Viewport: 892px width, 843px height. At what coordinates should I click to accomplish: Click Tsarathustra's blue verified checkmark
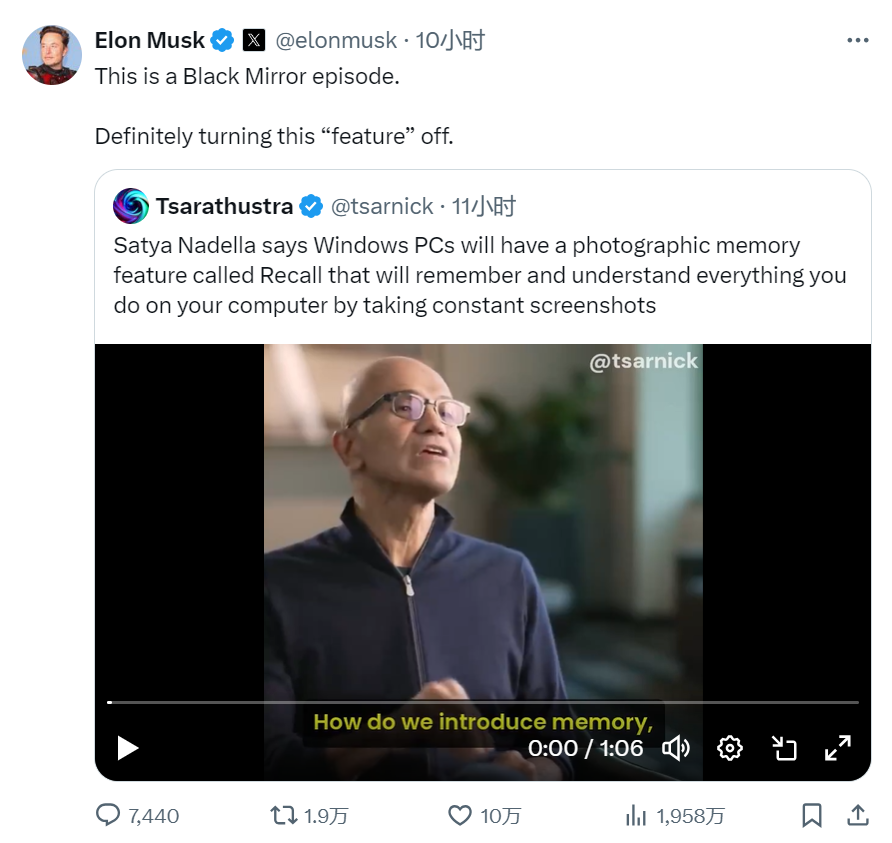[x=310, y=207]
